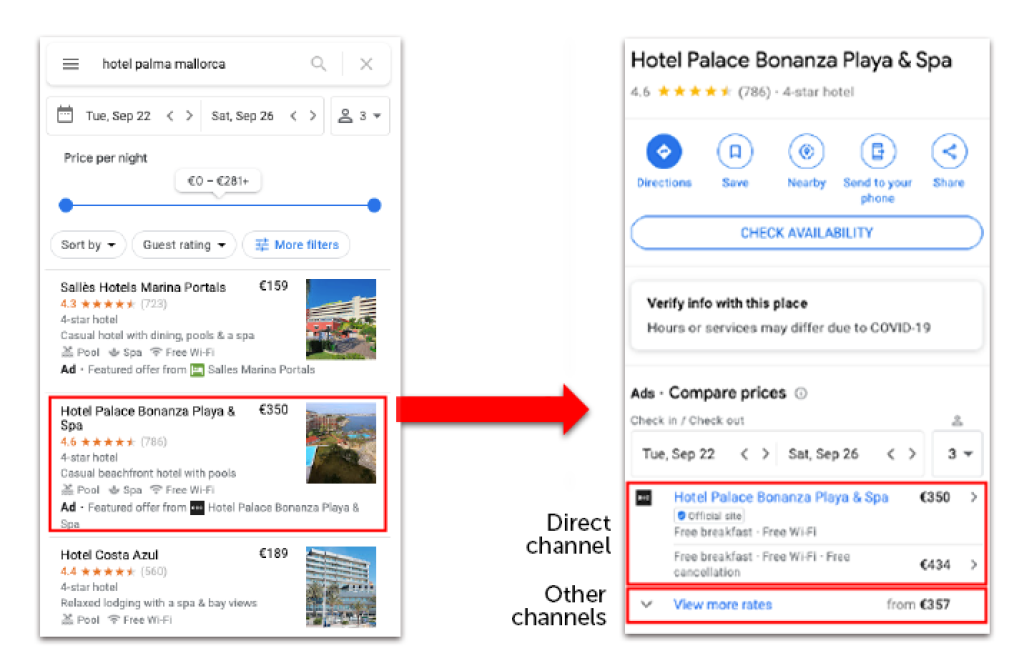Open guest count dropdown showing 3 in left panel
Viewport: 1024px width, 661px height.
click(360, 116)
